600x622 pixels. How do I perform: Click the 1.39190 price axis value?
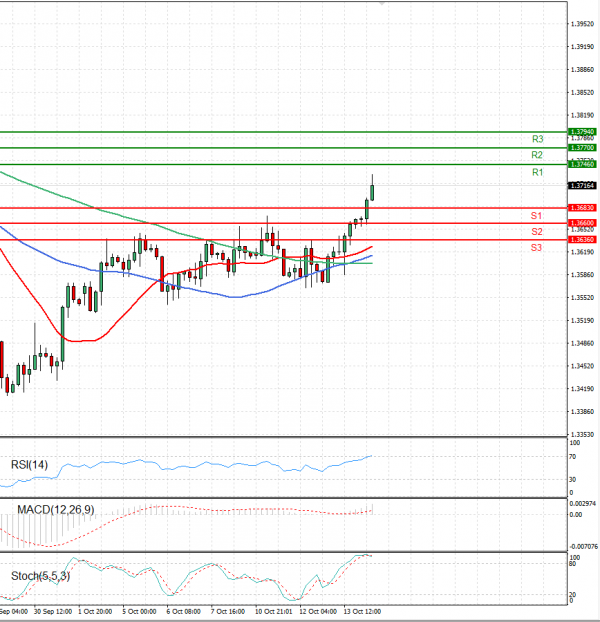(582, 47)
